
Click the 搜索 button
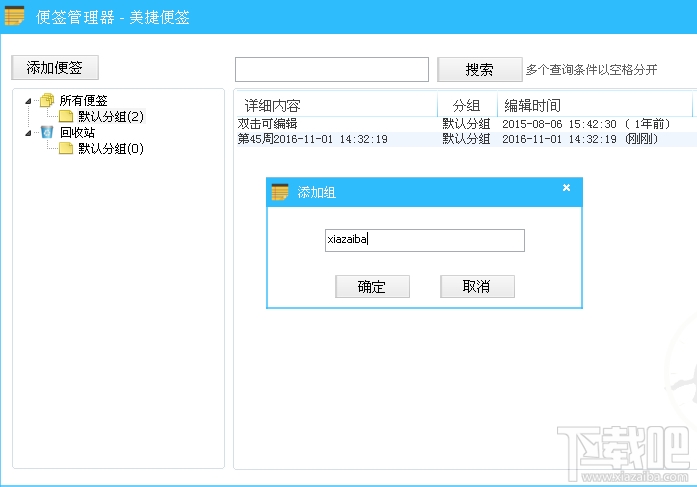coord(479,69)
